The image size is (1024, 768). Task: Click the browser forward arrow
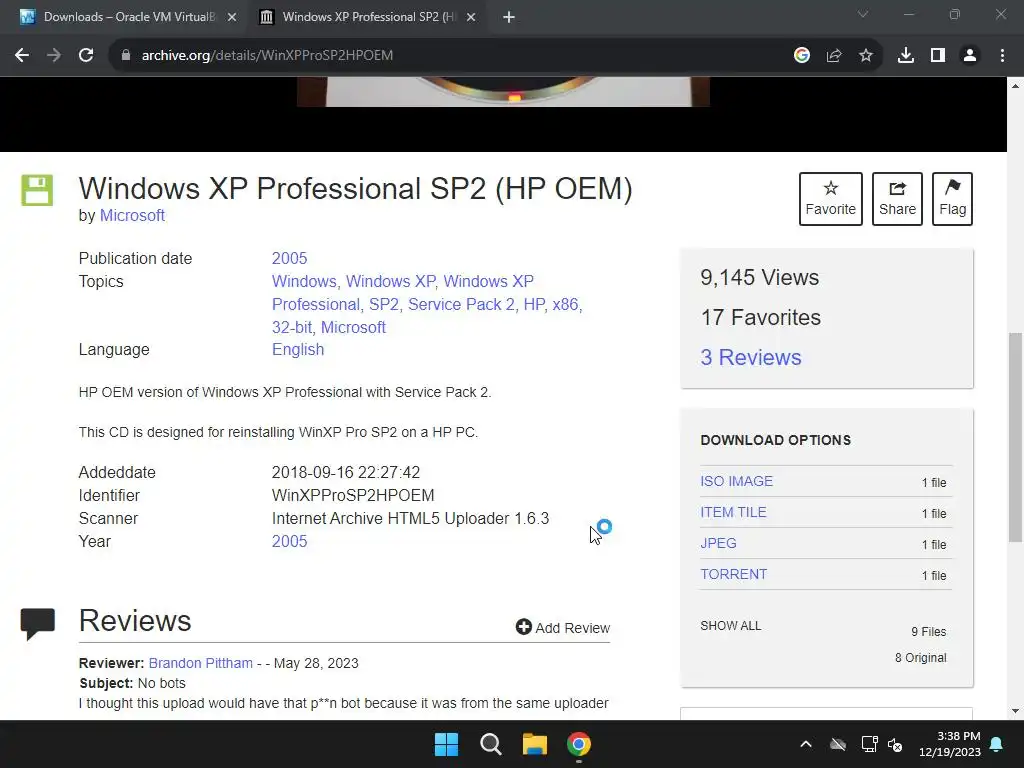coord(54,56)
